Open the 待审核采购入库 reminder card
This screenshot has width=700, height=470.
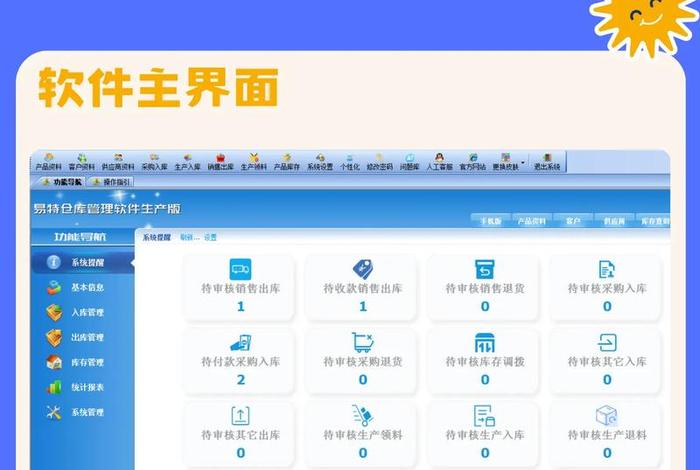click(607, 287)
